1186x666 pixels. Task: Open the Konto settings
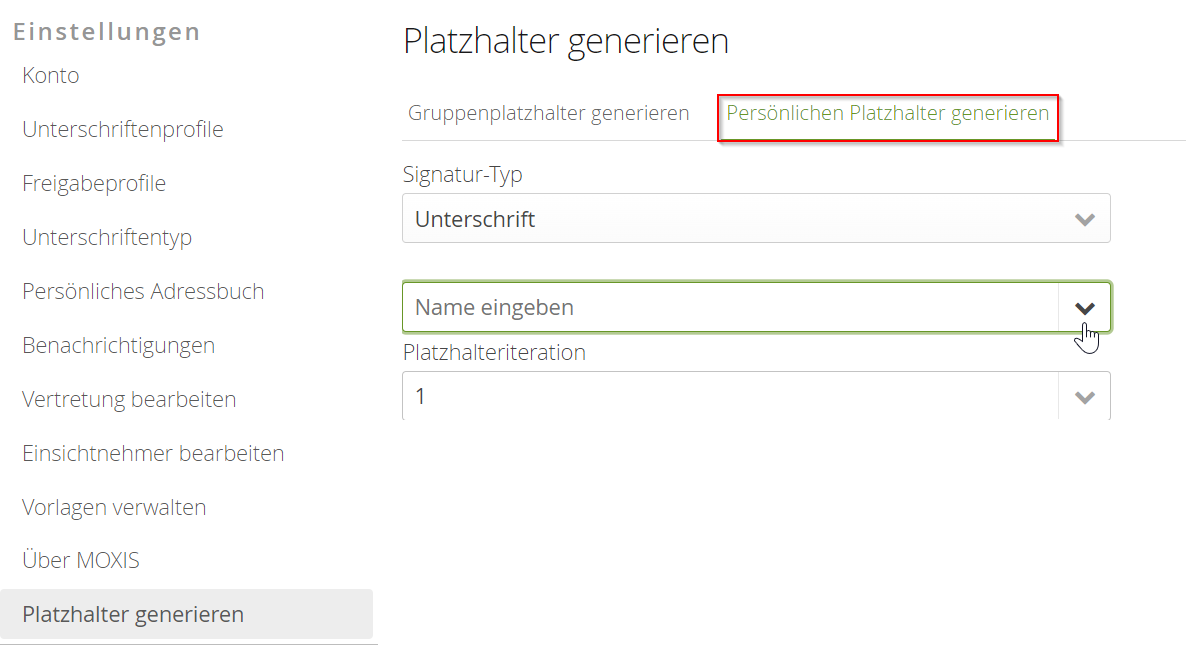coord(50,75)
